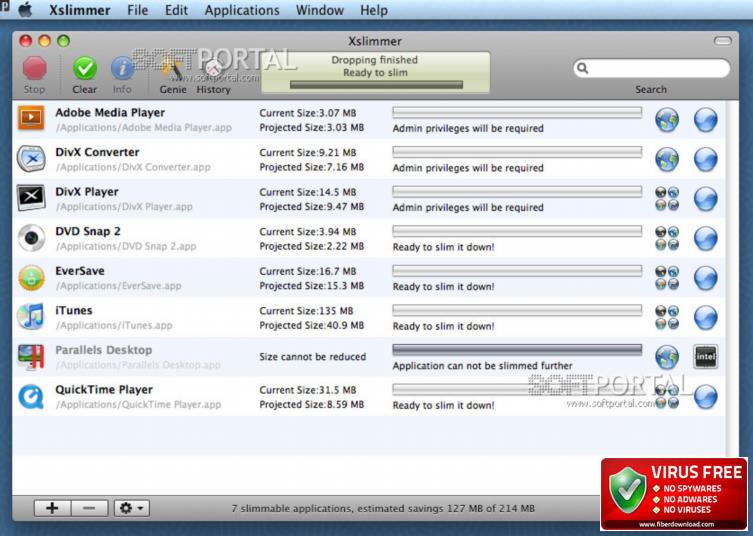
Task: Select the DVD Snap 2 name label
Action: [88, 231]
